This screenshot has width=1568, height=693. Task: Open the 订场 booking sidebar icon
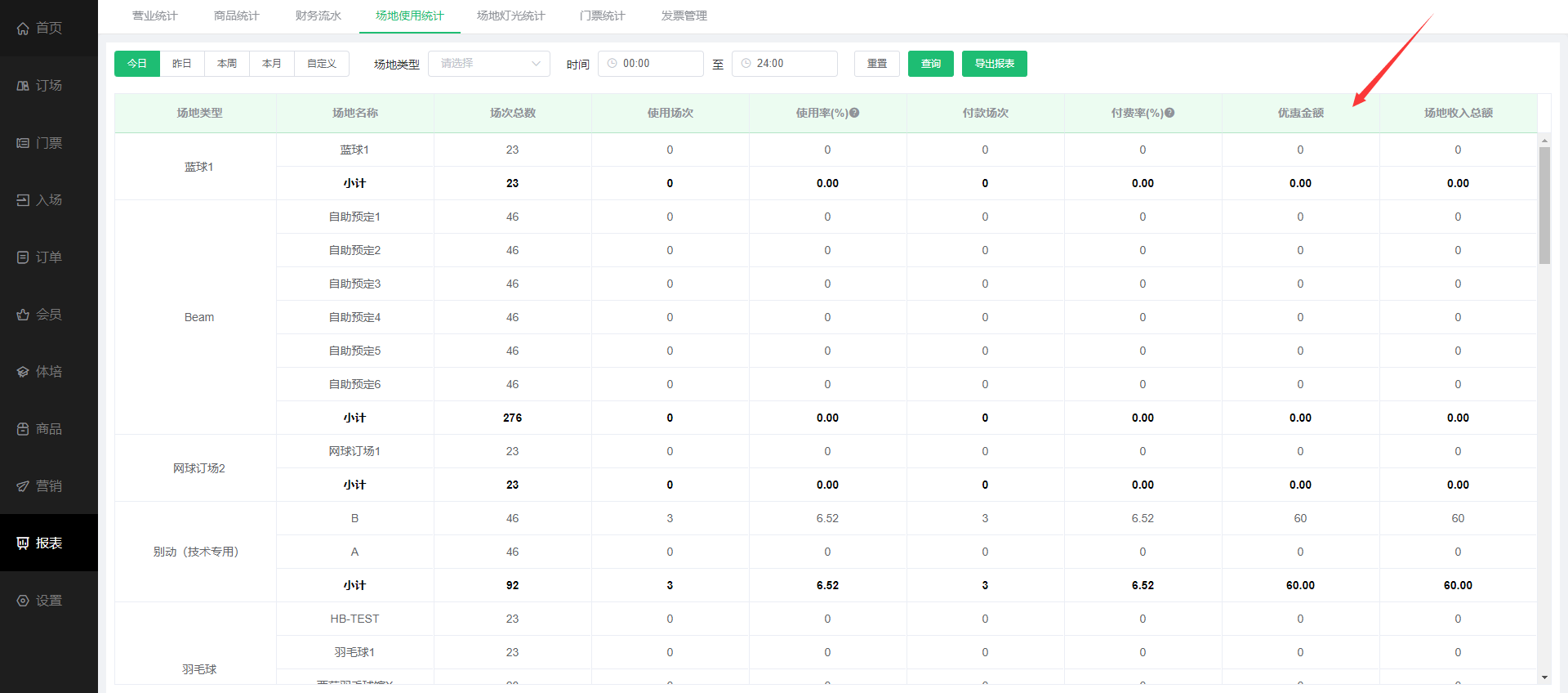pyautogui.click(x=23, y=86)
